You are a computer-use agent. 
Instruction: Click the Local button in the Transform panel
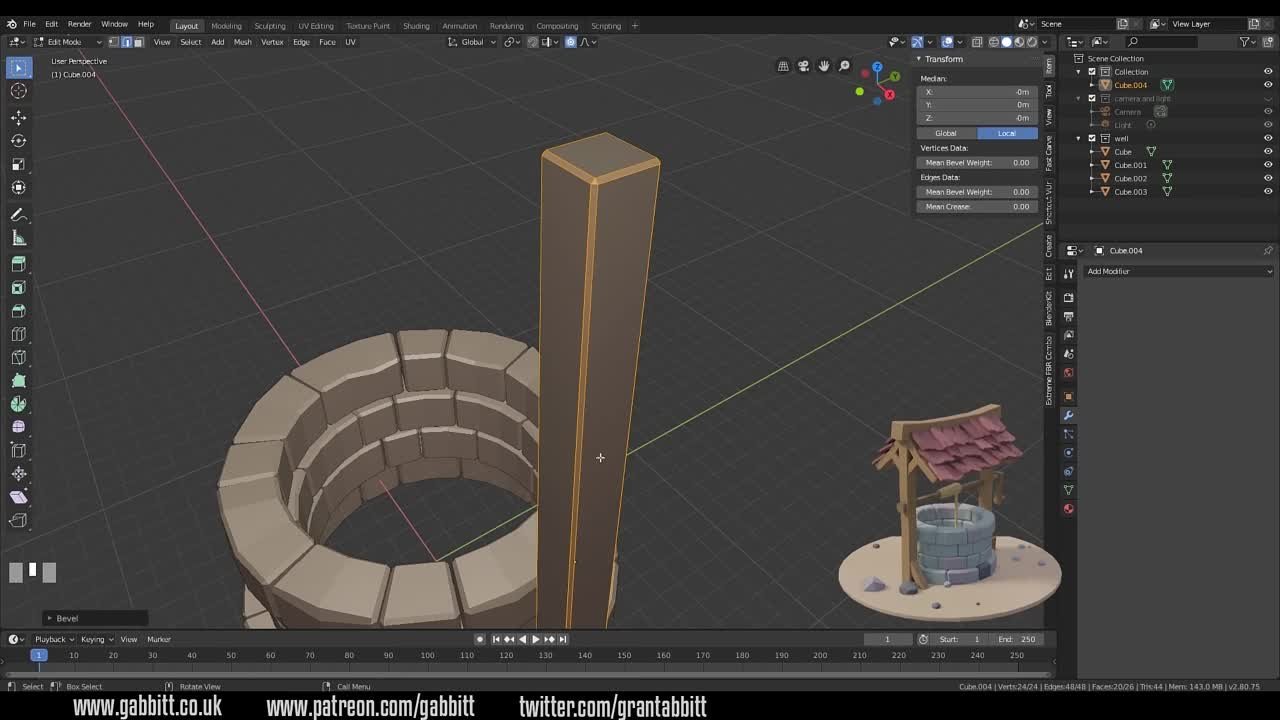(1006, 132)
